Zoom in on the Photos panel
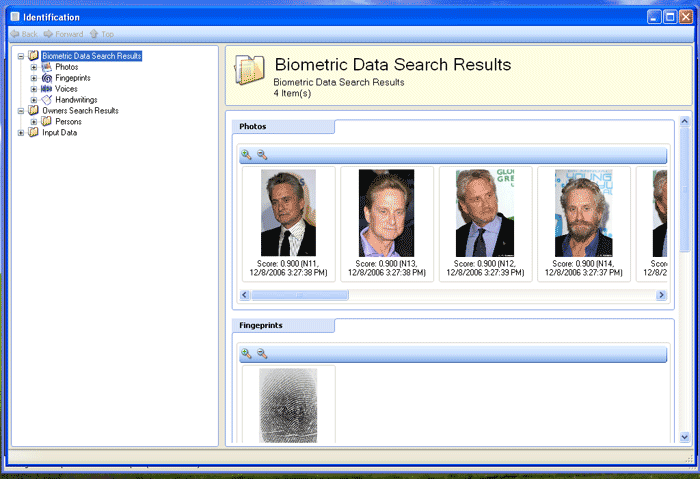This screenshot has height=479, width=700. pyautogui.click(x=246, y=155)
